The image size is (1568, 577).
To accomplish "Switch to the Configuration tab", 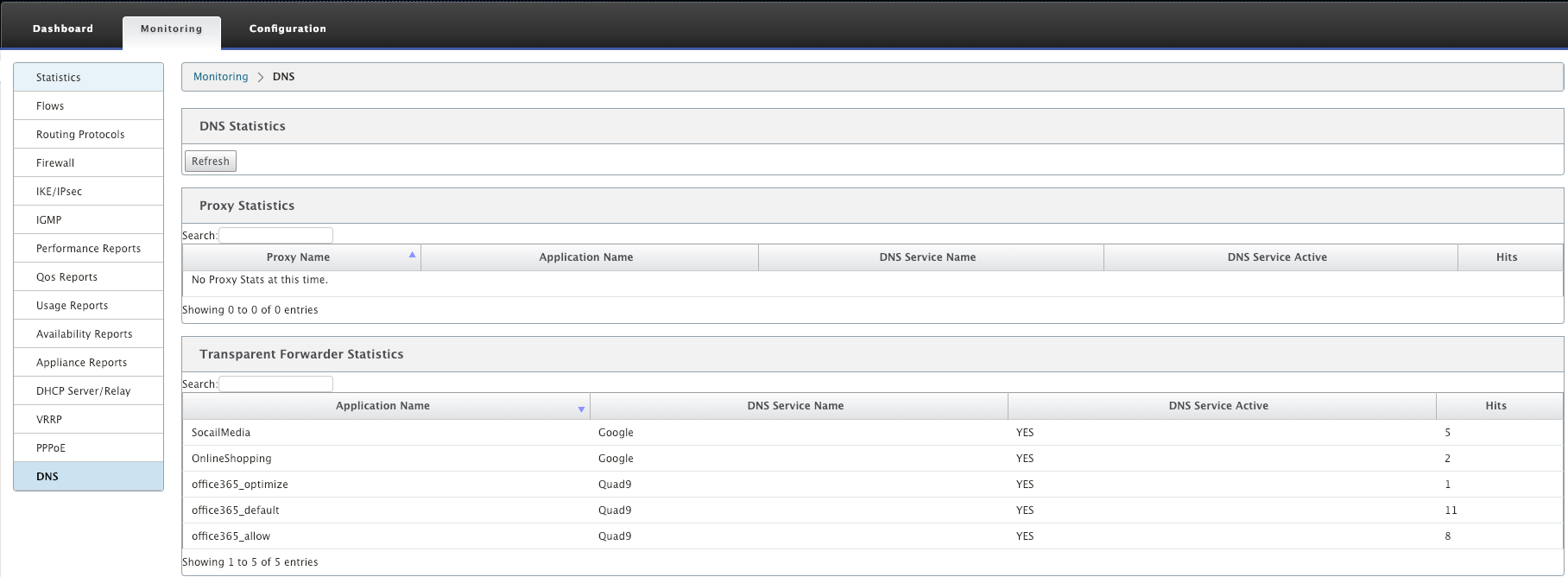I will point(288,29).
